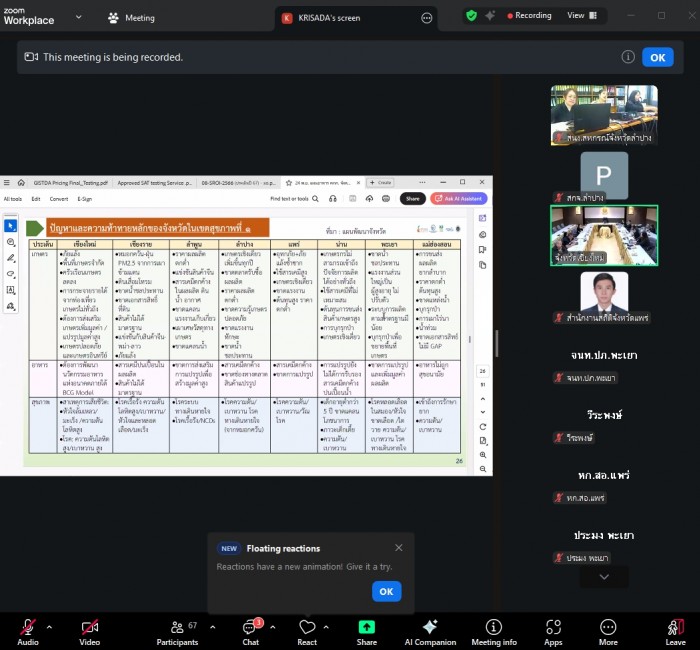Click the encryption shield icon

click(x=472, y=16)
